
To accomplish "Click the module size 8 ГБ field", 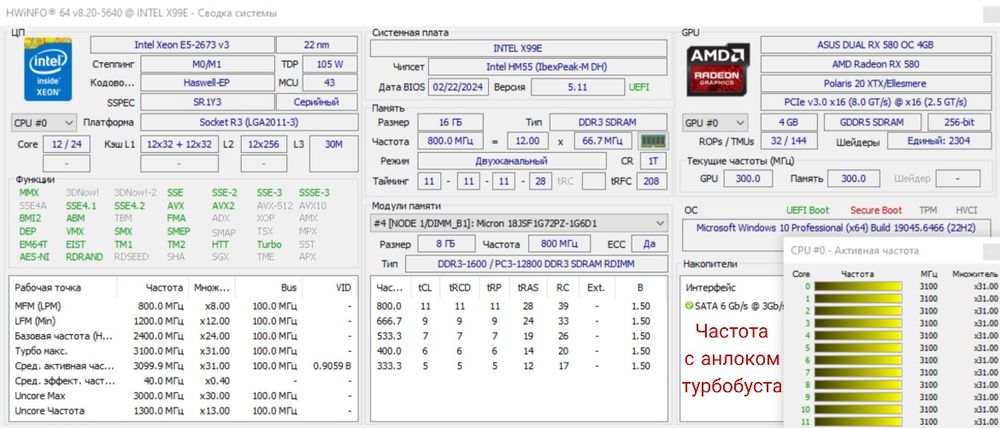I will click(x=446, y=244).
